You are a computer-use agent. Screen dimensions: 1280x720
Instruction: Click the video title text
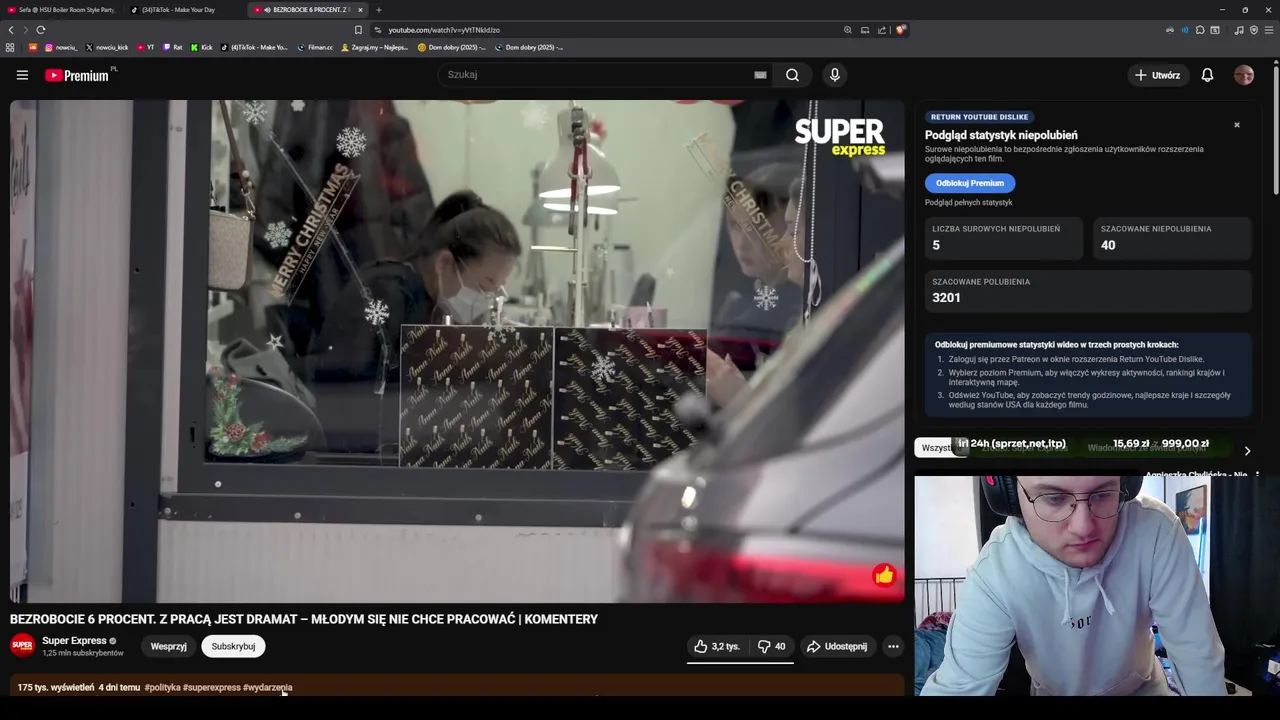304,619
